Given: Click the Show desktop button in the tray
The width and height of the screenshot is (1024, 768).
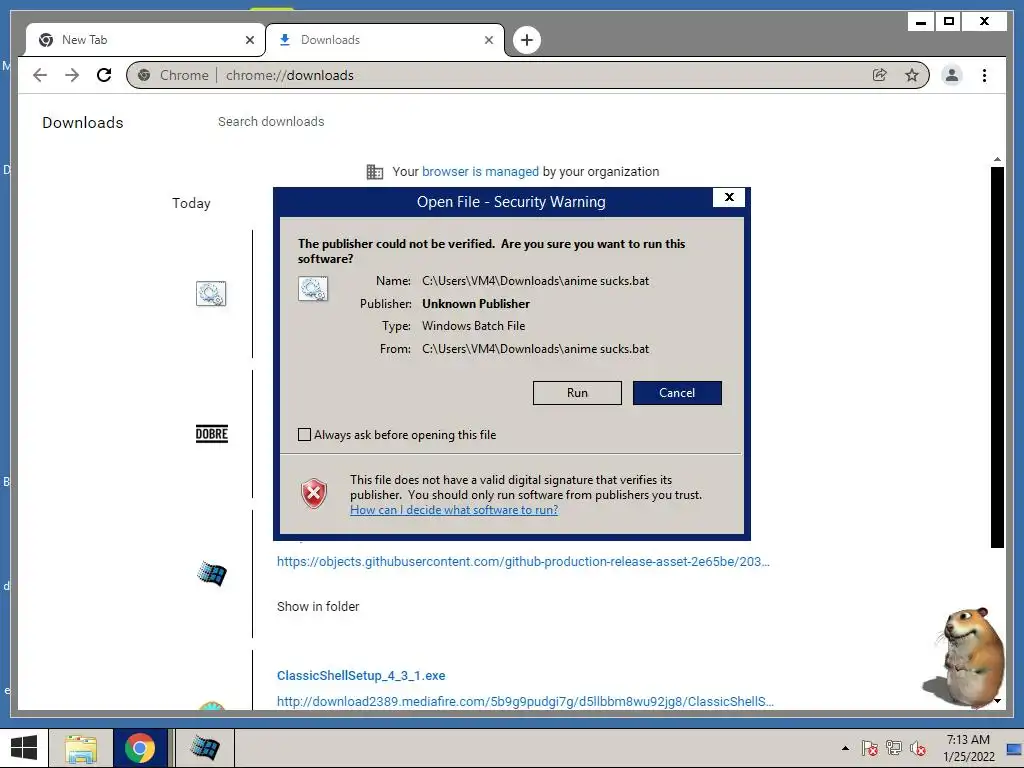Looking at the screenshot, I should pos(1014,748).
